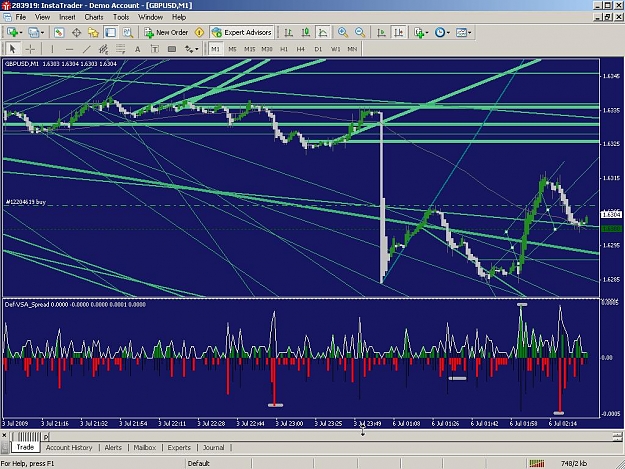Viewport: 625px width, 469px height.
Task: Open the Navigator folder-star icon
Action: click(x=93, y=33)
